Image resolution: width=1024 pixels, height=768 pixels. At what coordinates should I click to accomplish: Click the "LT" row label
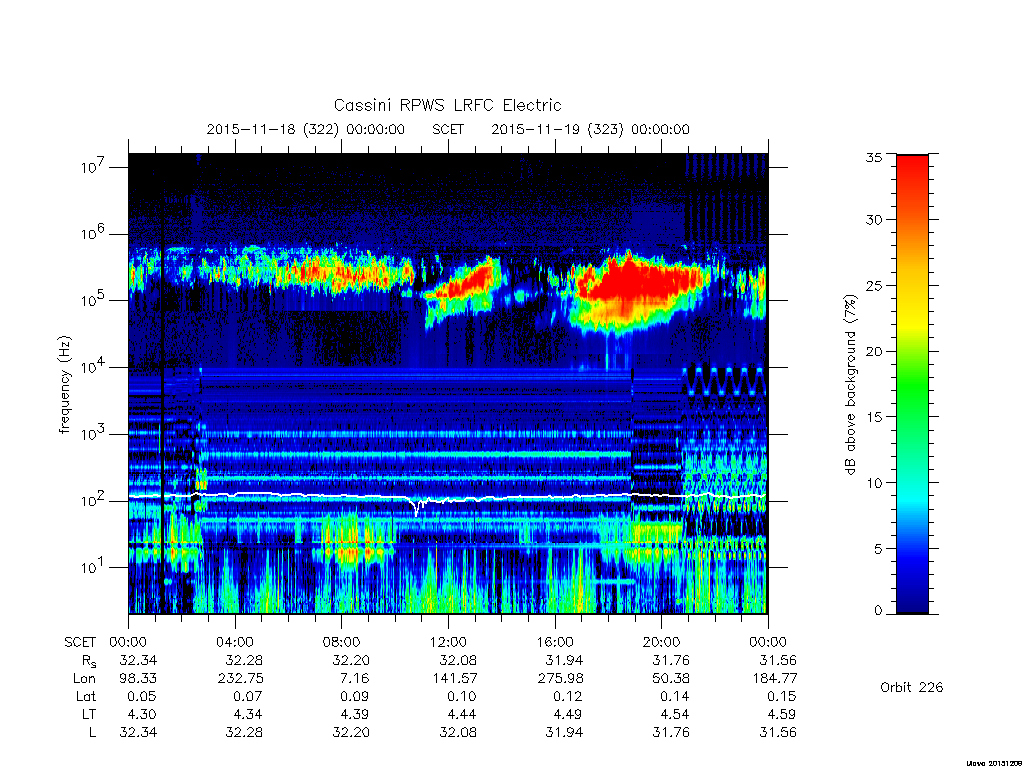89,714
